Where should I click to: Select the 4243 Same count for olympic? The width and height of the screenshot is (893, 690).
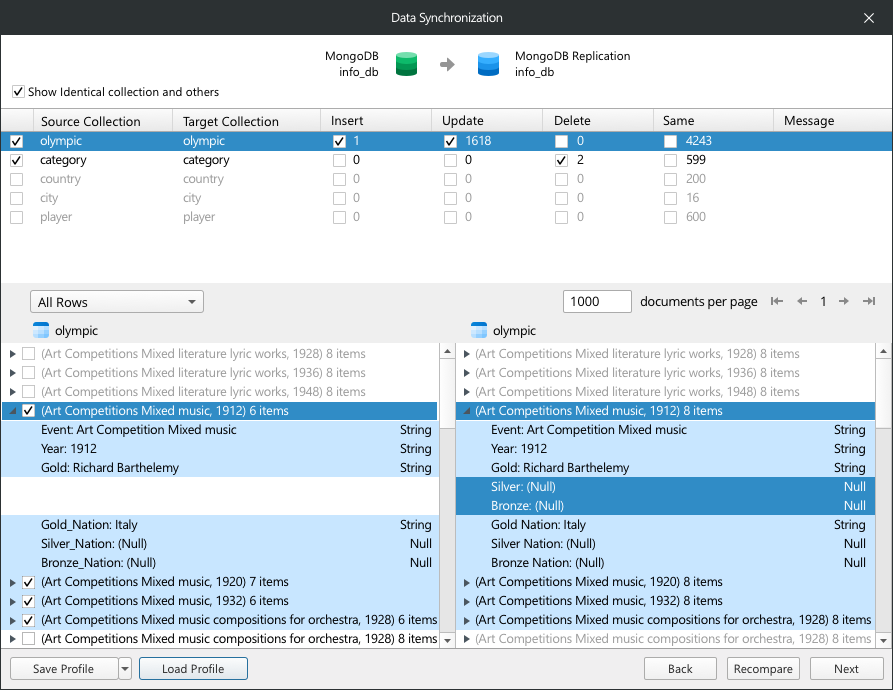698,141
